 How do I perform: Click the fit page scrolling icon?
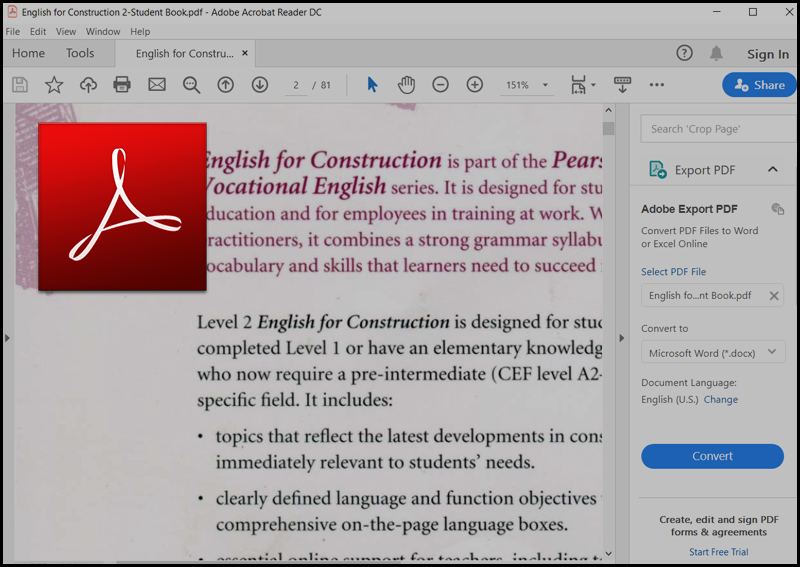point(578,85)
